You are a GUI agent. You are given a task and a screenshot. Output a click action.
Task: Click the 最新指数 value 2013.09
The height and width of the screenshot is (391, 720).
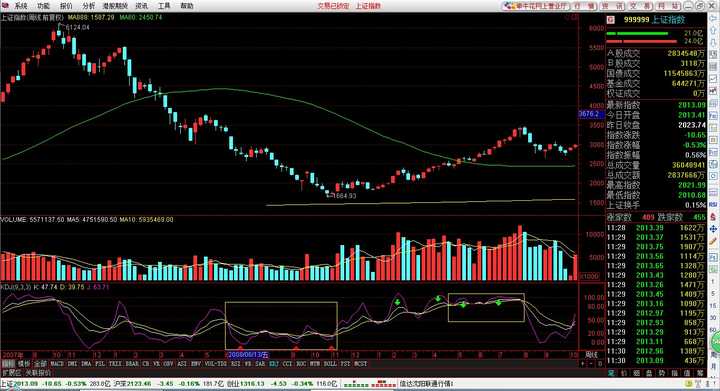click(691, 105)
